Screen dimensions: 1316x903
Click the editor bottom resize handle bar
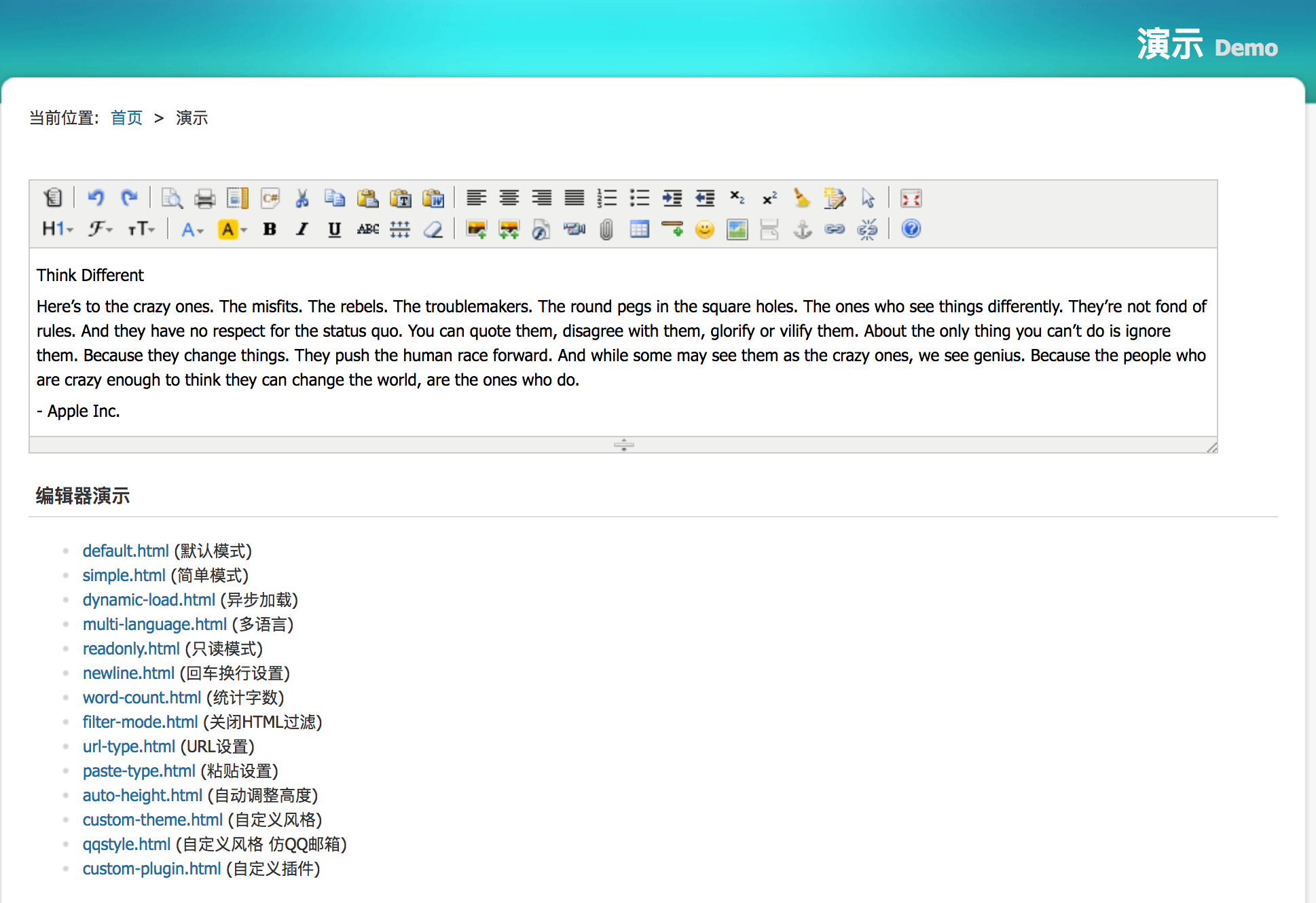pos(623,445)
